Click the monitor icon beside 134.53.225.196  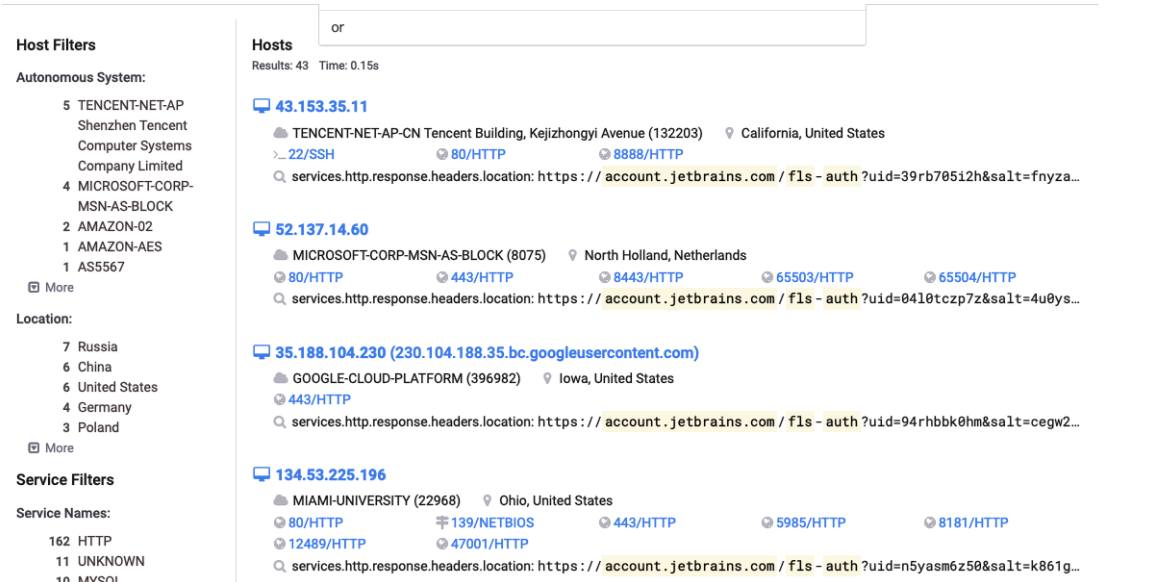(x=262, y=474)
